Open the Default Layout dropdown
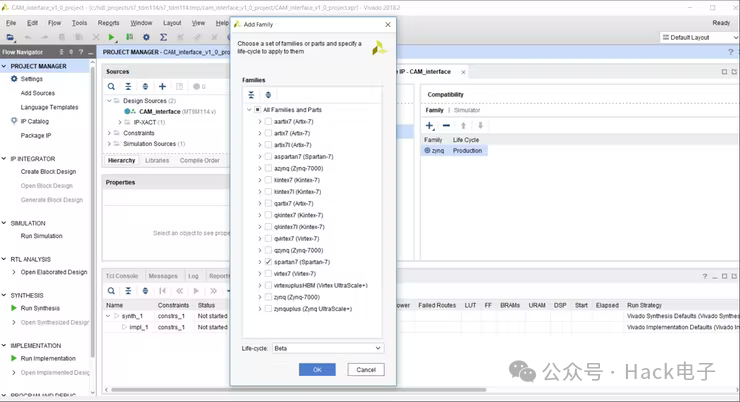The width and height of the screenshot is (740, 402). pyautogui.click(x=700, y=37)
